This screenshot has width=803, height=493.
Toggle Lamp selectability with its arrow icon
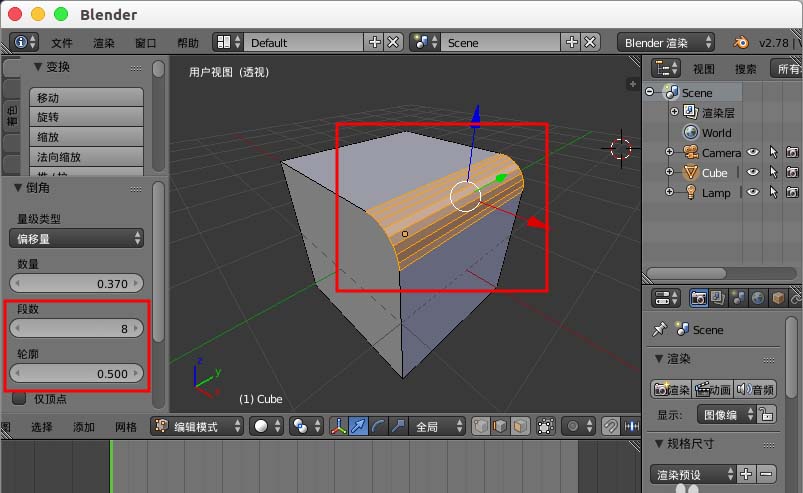tap(773, 192)
